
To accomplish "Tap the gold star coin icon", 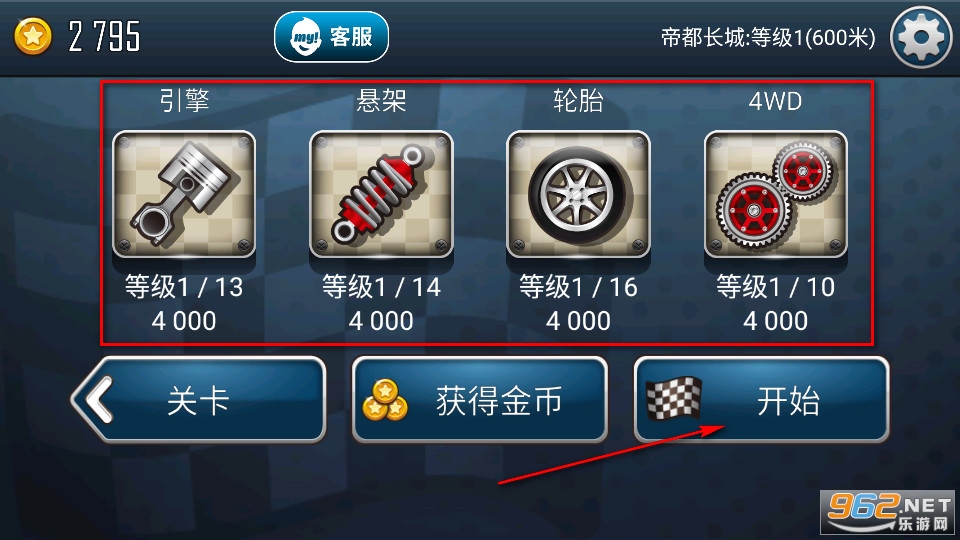I will 32,37.
